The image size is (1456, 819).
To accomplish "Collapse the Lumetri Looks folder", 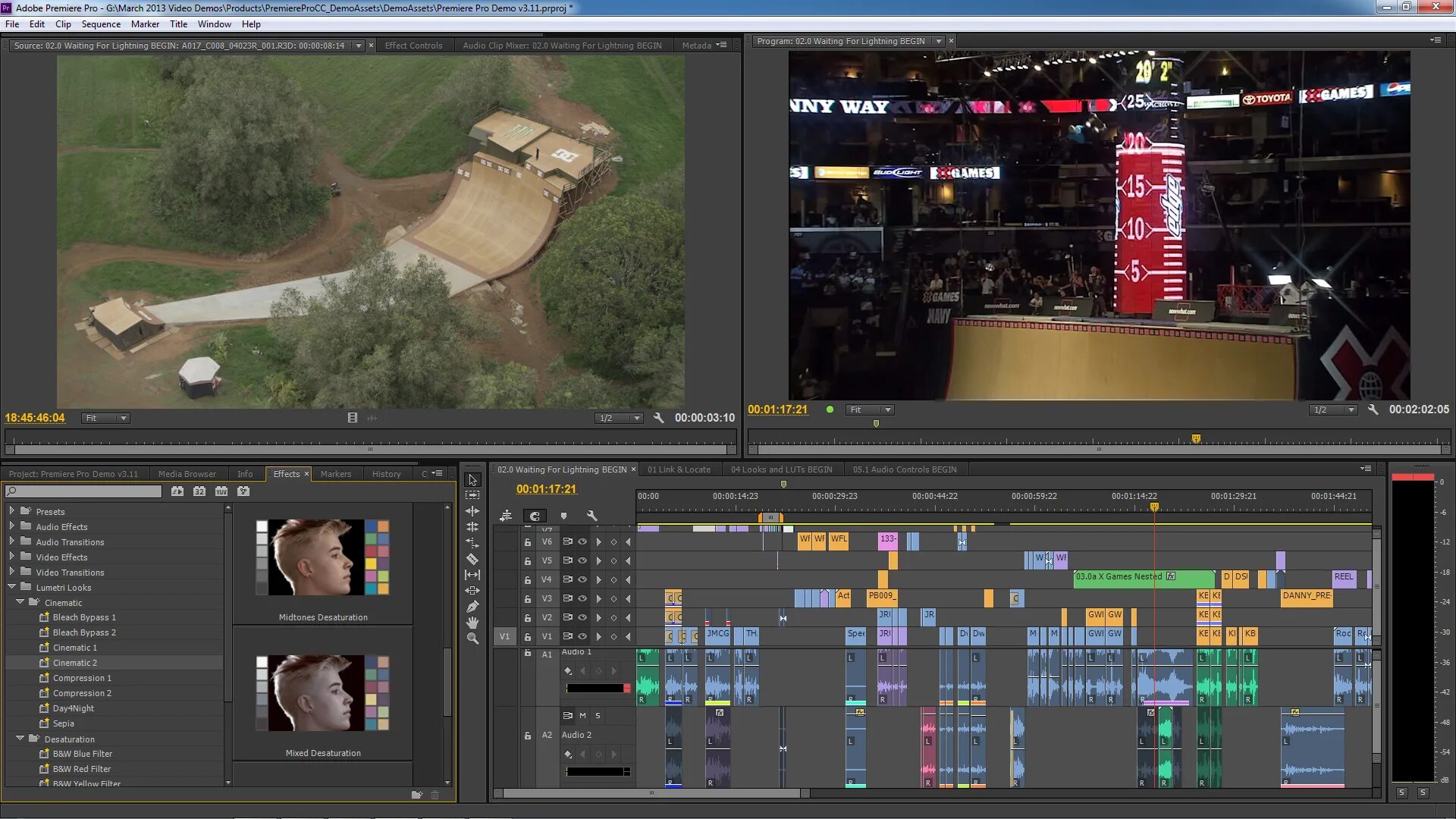I will [x=11, y=587].
